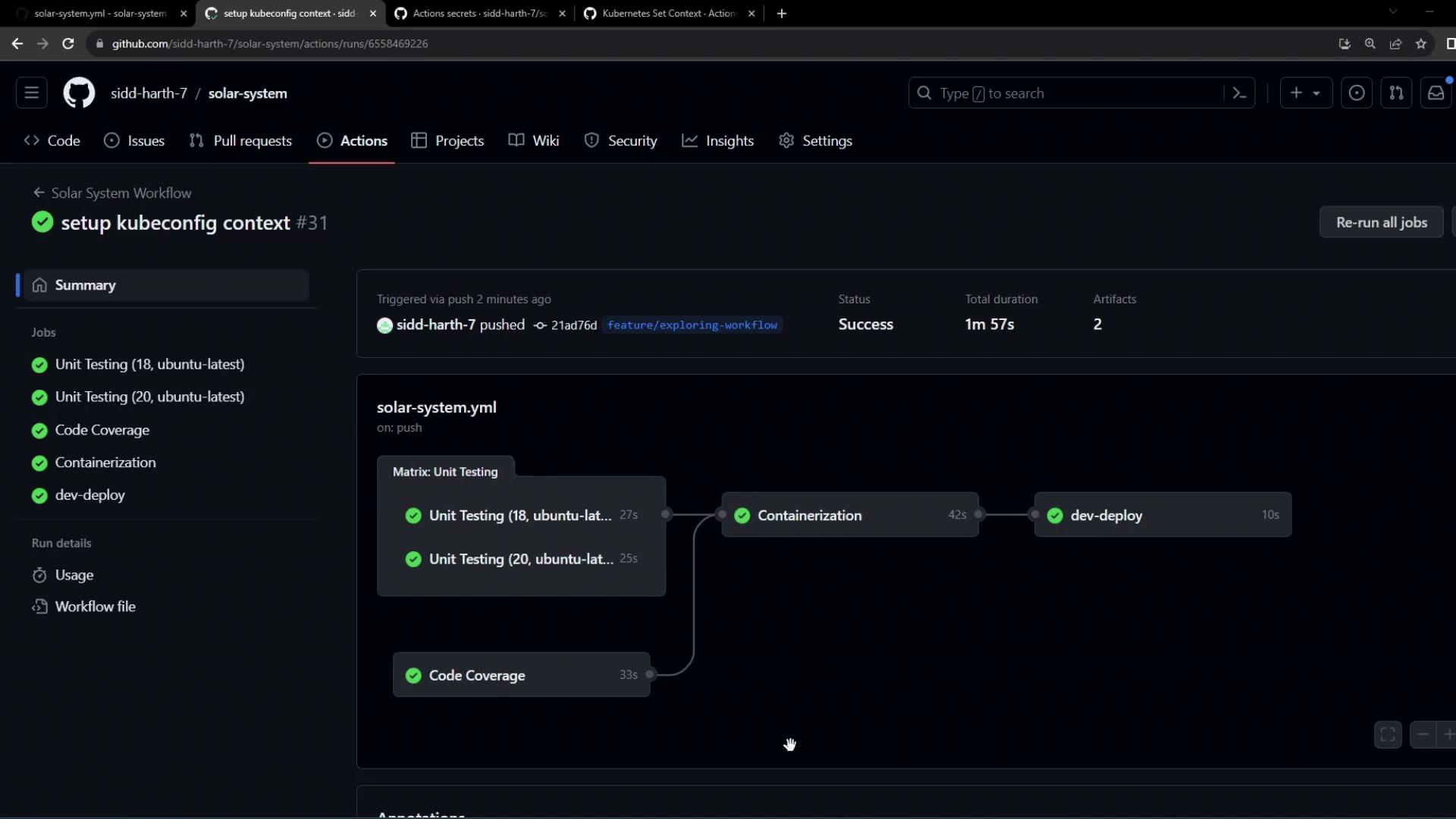Open the issues shortcut icon in header
This screenshot has height=819, width=1456.
1356,93
